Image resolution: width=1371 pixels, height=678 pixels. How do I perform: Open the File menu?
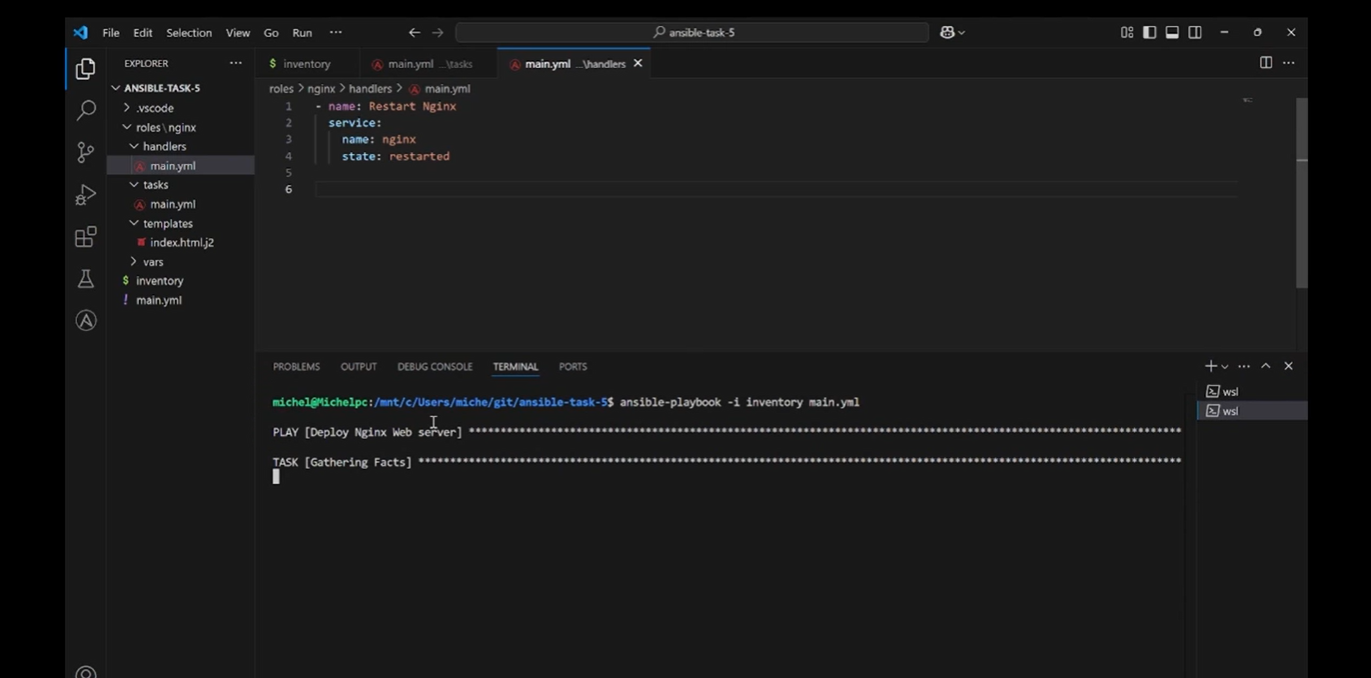click(111, 33)
